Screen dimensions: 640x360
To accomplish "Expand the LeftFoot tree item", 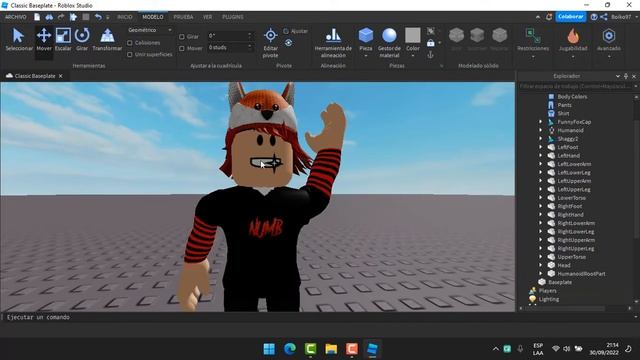I will tap(540, 147).
